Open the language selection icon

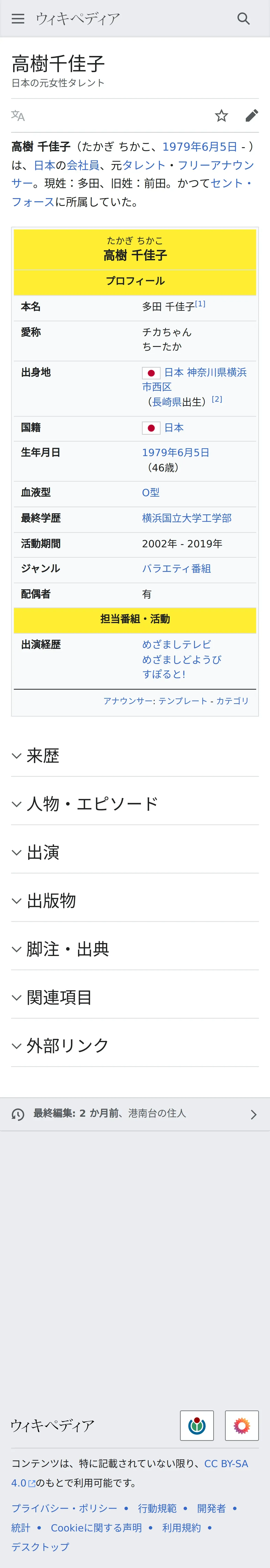18,116
